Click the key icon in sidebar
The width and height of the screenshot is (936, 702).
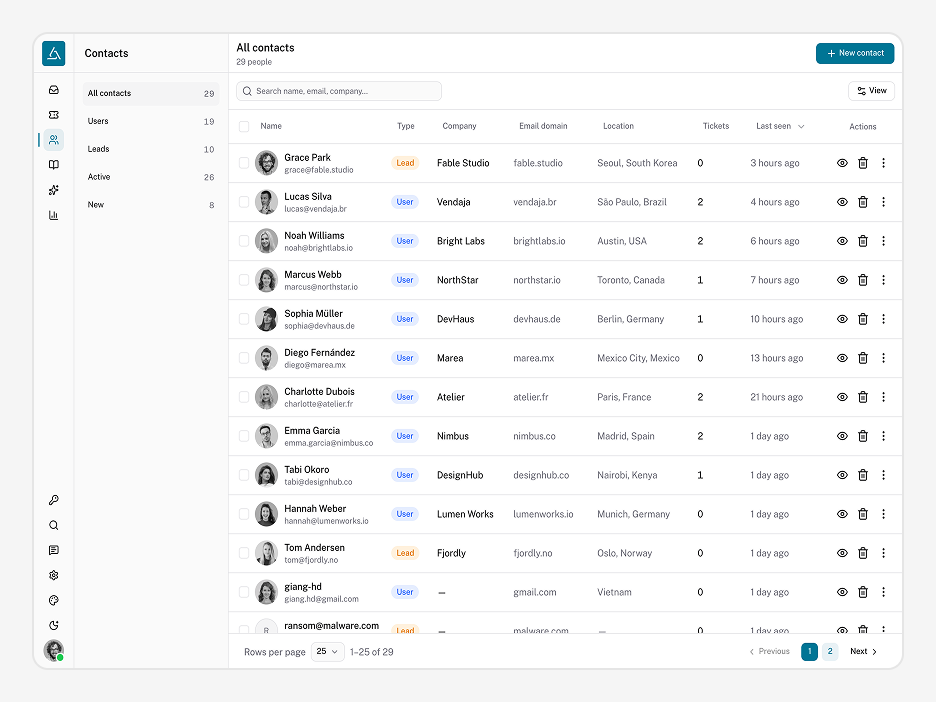point(54,500)
